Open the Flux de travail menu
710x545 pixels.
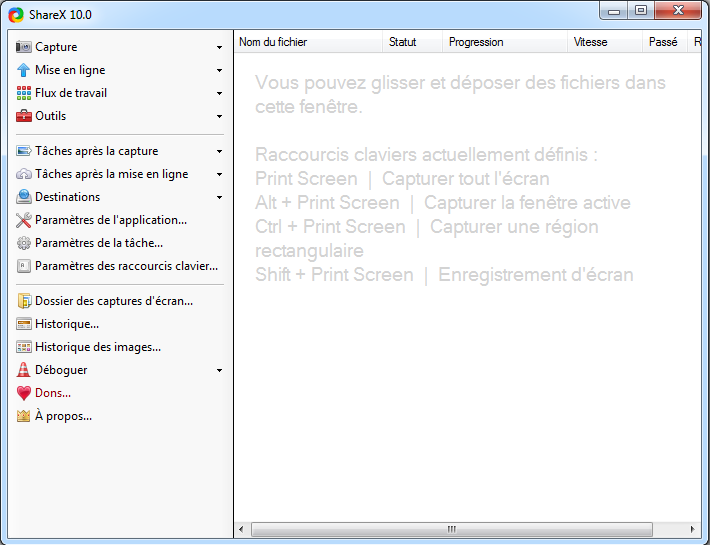tap(120, 93)
